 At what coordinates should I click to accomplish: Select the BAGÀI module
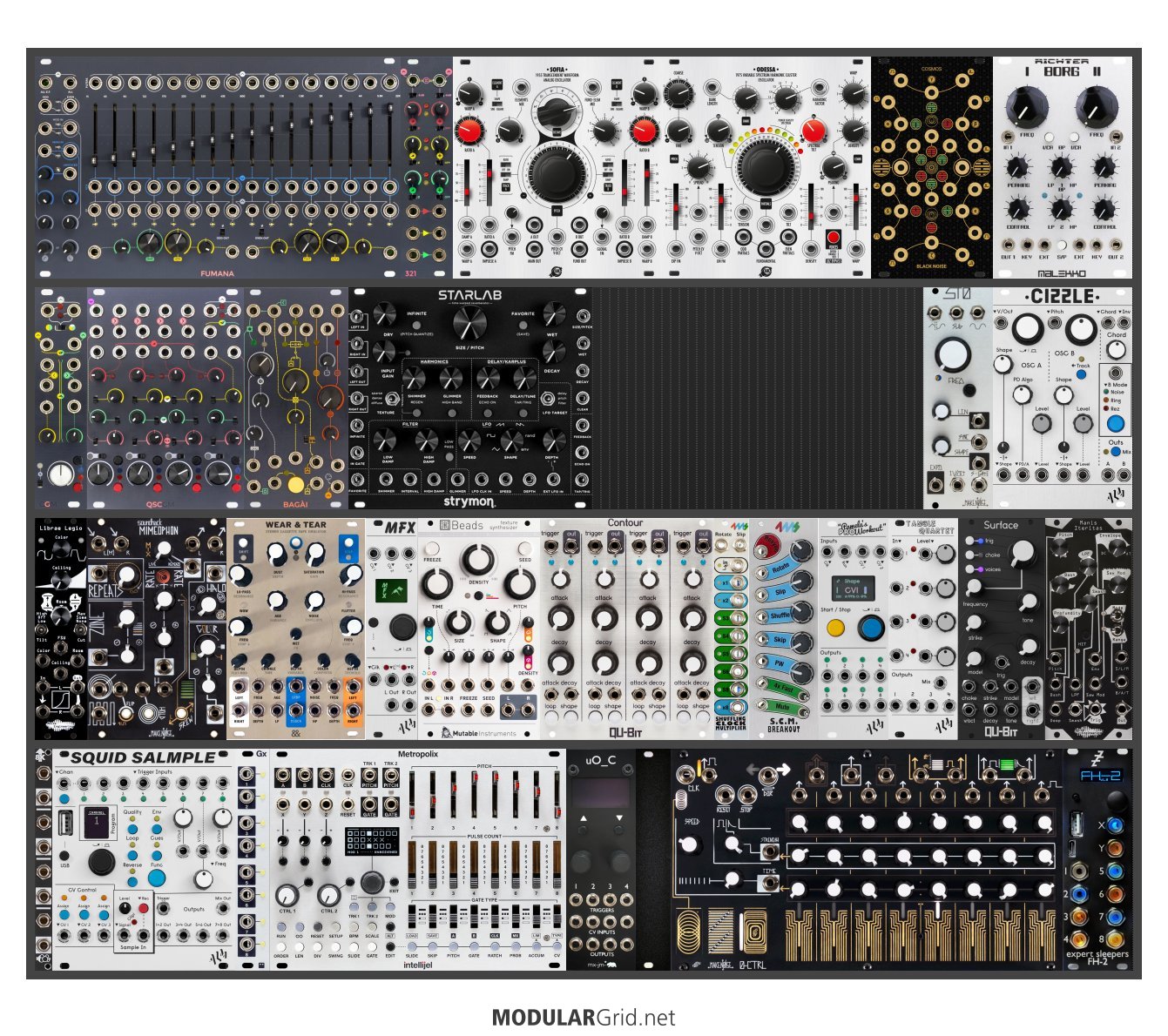click(x=296, y=399)
